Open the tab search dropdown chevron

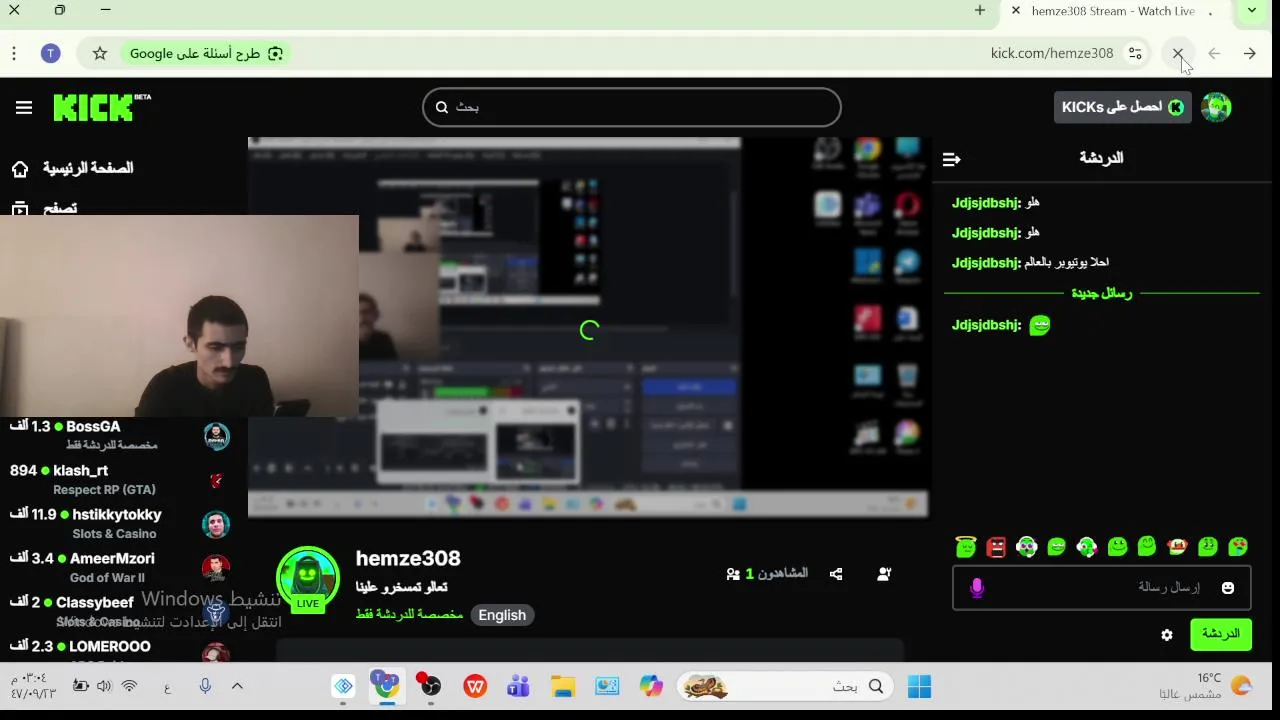pos(1252,11)
